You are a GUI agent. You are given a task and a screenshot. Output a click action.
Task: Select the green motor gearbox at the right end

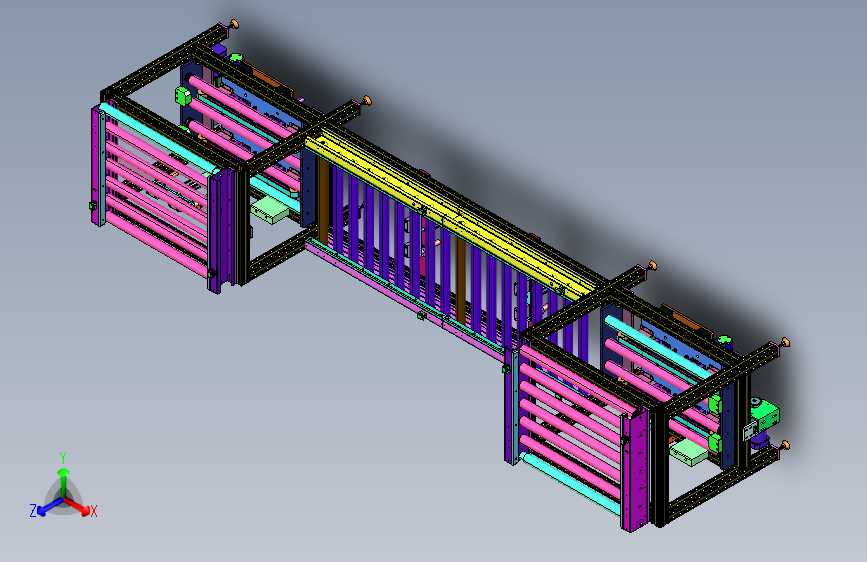pos(765,415)
